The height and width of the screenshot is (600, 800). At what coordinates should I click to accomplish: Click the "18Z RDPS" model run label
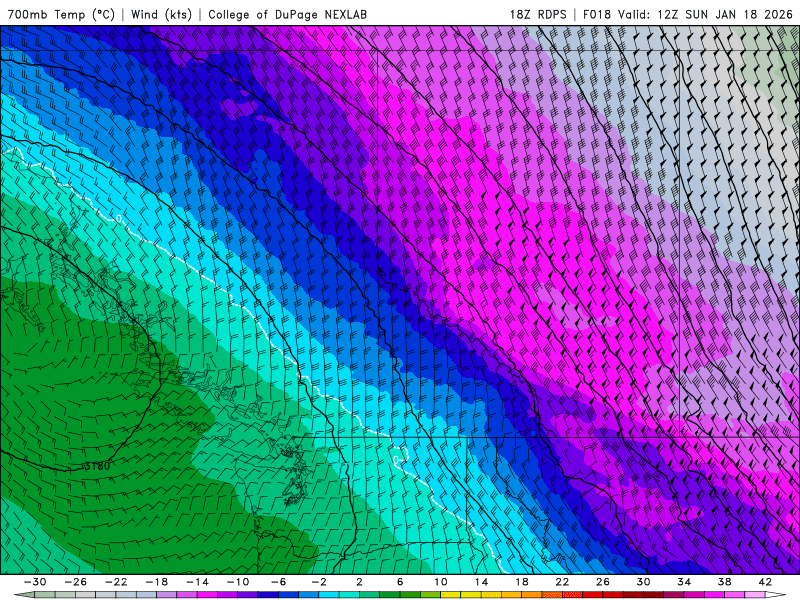click(538, 14)
